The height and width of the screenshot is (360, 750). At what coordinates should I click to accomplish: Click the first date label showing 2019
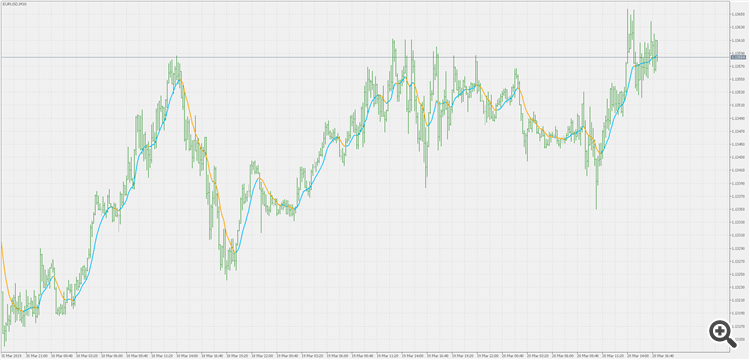(x=12, y=356)
